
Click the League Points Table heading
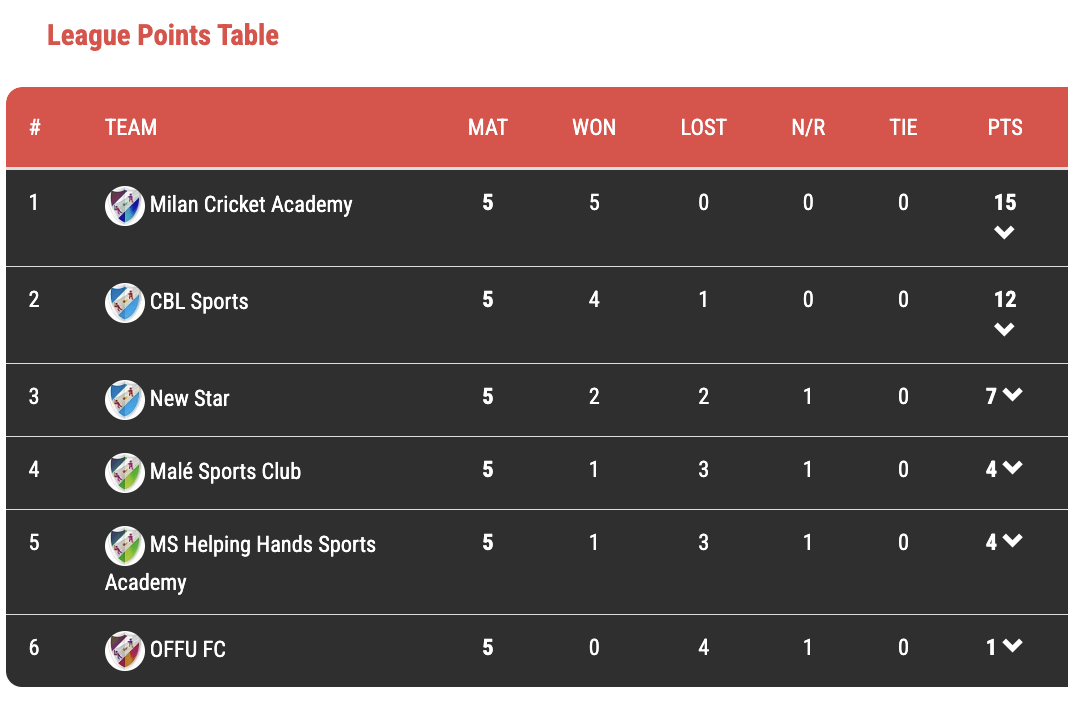tap(163, 36)
